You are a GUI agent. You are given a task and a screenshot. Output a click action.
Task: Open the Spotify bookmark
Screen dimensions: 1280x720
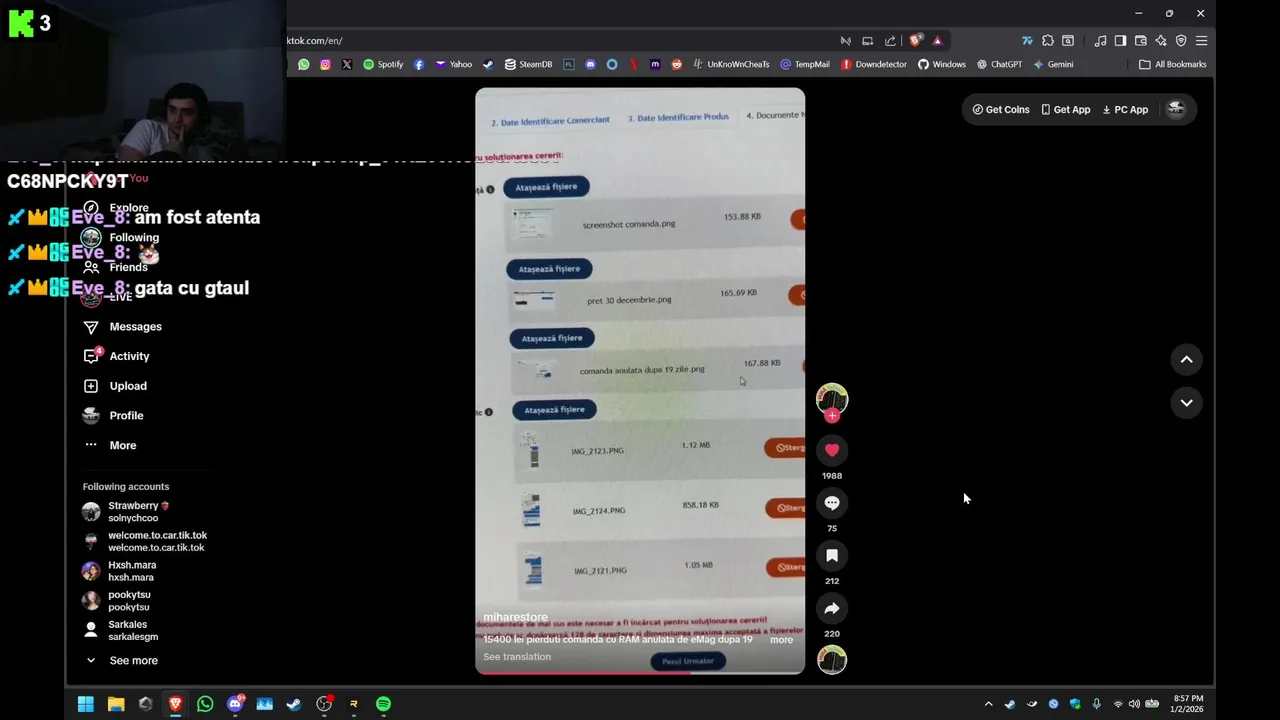(383, 64)
